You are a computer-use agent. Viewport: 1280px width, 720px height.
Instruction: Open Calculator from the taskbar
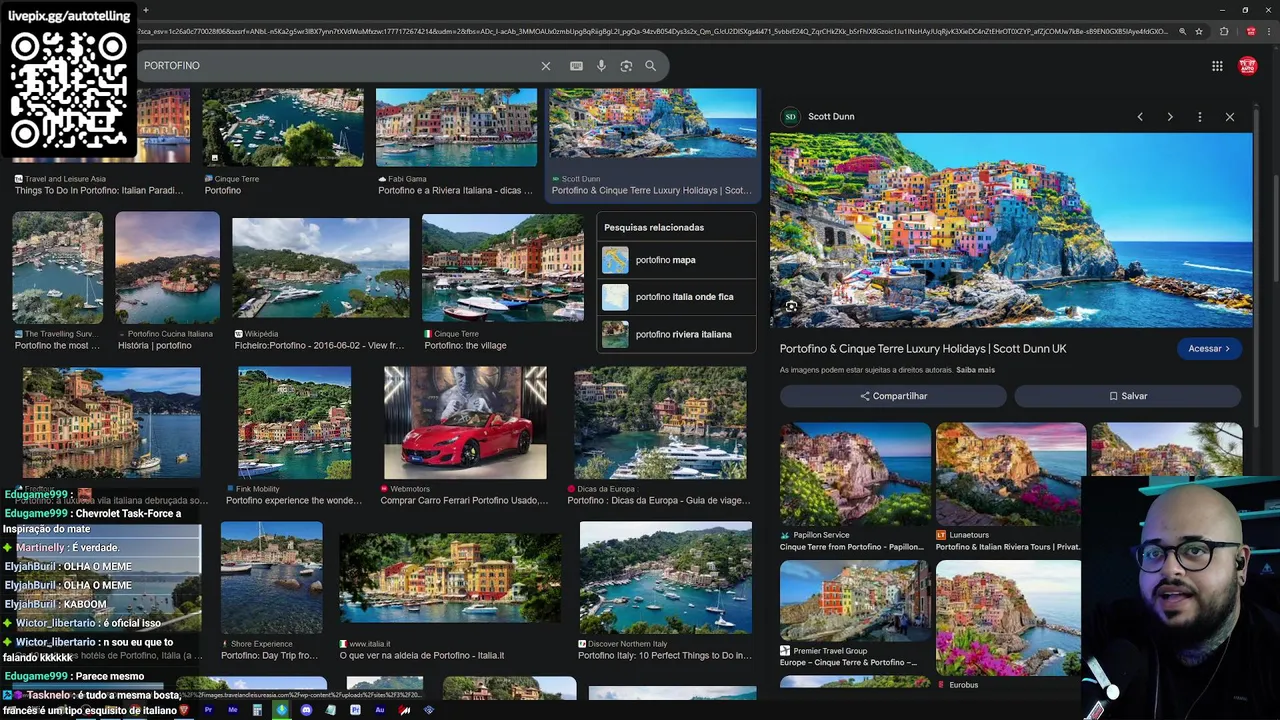(257, 710)
